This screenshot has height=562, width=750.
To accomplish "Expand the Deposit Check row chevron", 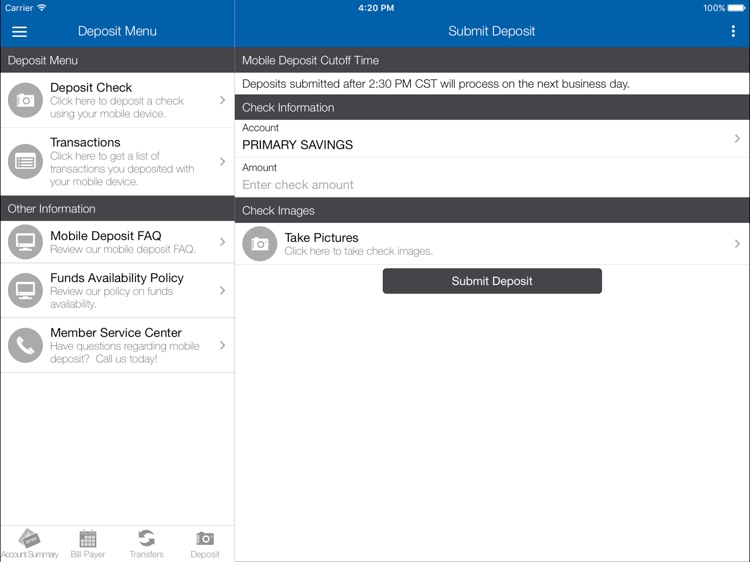I will 222,100.
